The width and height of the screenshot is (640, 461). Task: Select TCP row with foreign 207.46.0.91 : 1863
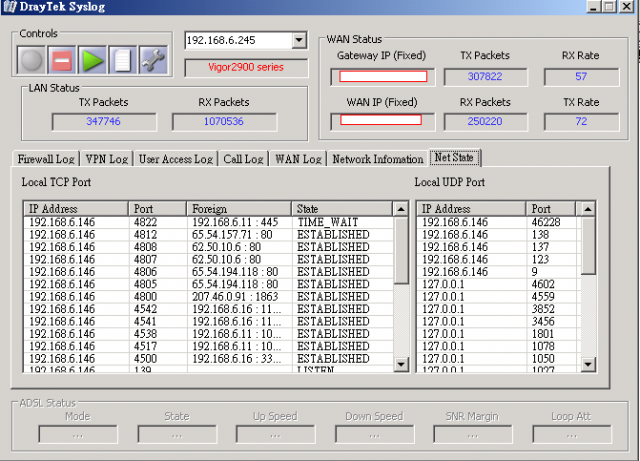pos(209,296)
